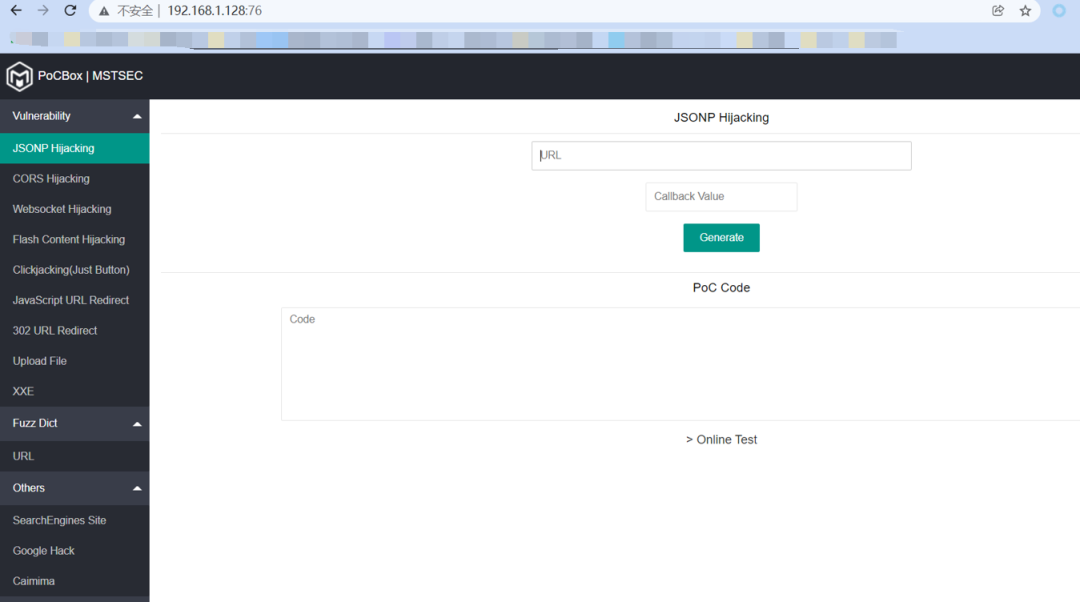Click the PoCBox | MSTSEC title
The width and height of the screenshot is (1080, 602).
(90, 76)
